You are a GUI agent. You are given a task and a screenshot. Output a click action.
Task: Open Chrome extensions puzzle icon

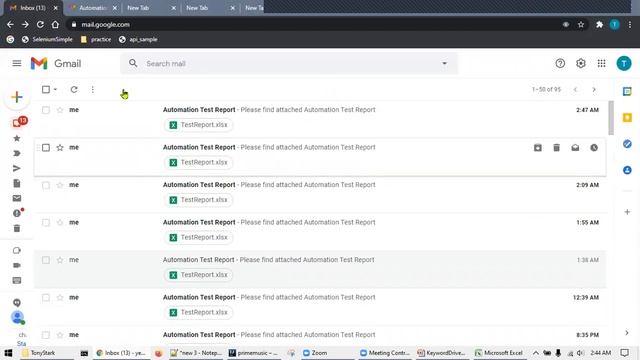(599, 24)
